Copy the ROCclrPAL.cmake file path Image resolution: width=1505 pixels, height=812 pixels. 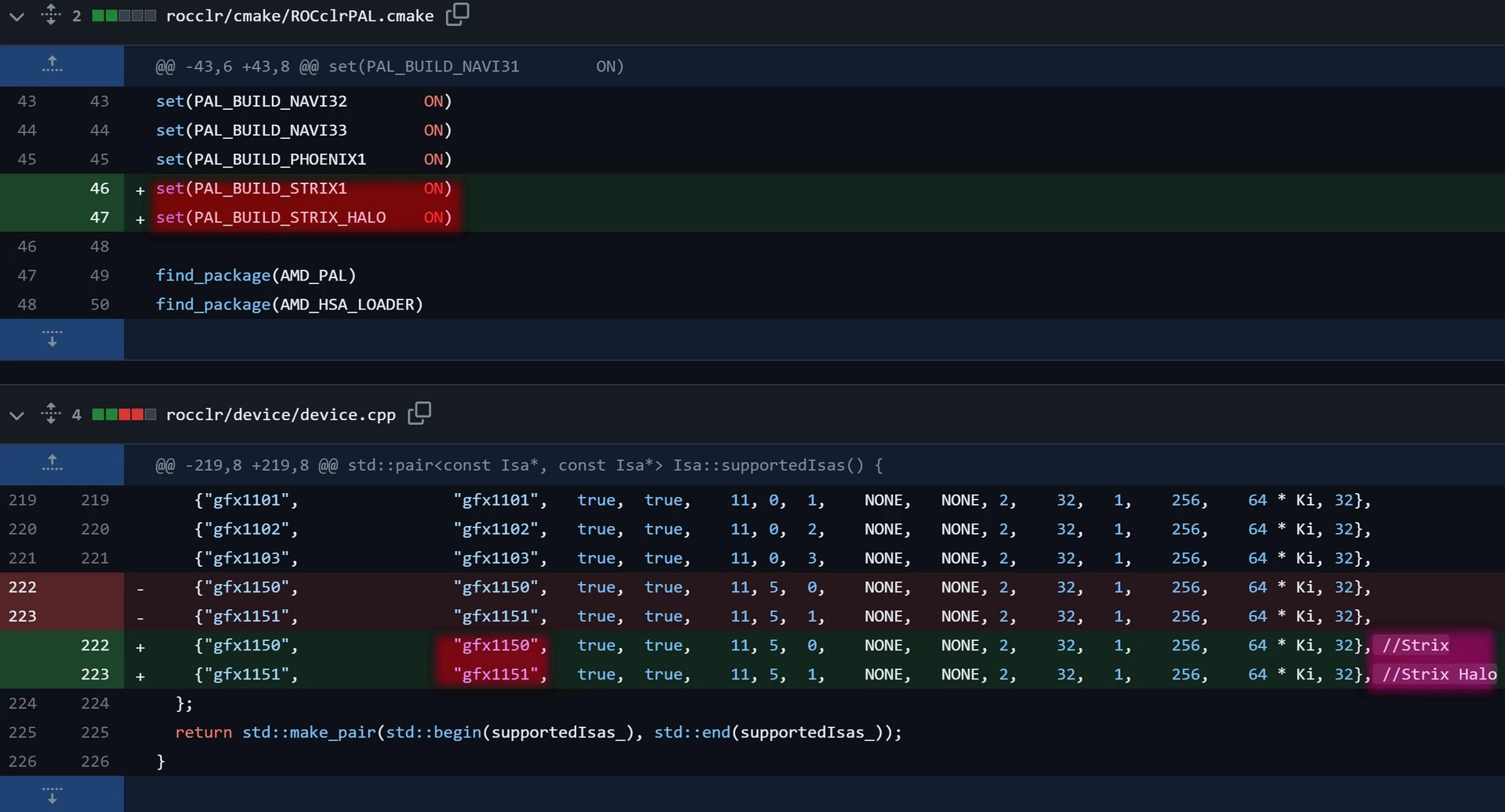coord(457,14)
